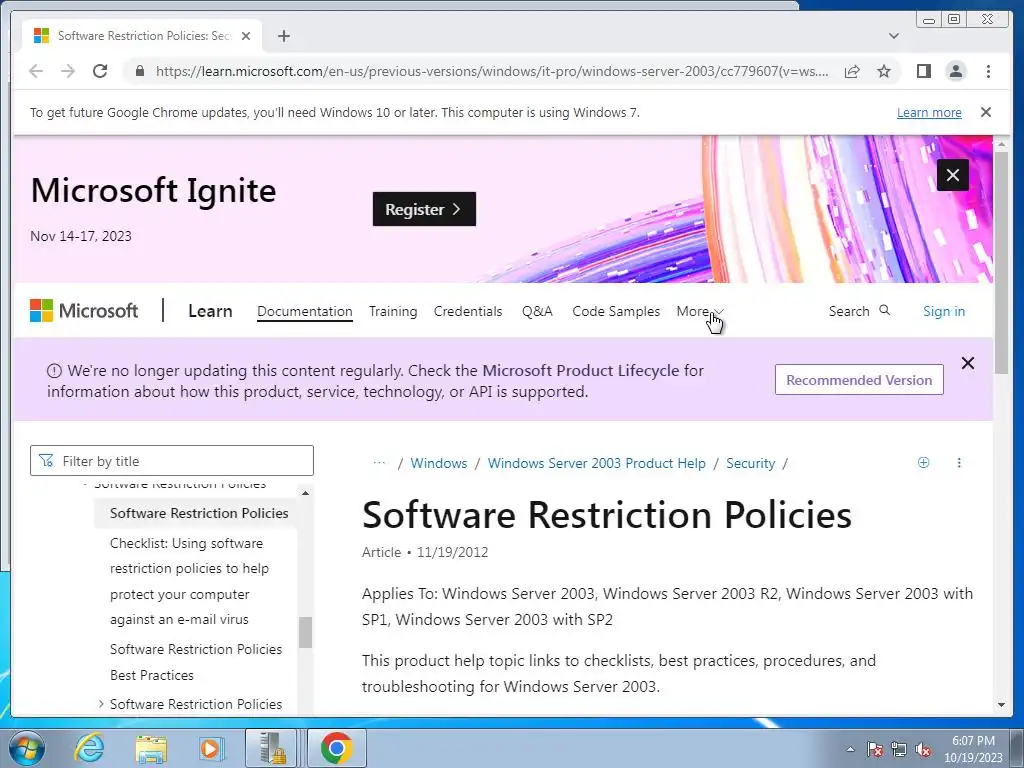This screenshot has height=768, width=1024.
Task: Open the Chrome profile avatar
Action: point(955,71)
